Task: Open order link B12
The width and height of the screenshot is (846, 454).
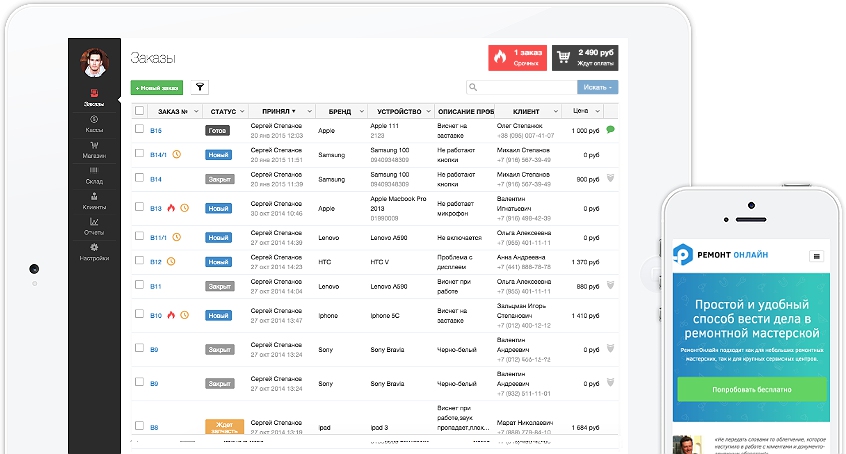Action: point(156,262)
